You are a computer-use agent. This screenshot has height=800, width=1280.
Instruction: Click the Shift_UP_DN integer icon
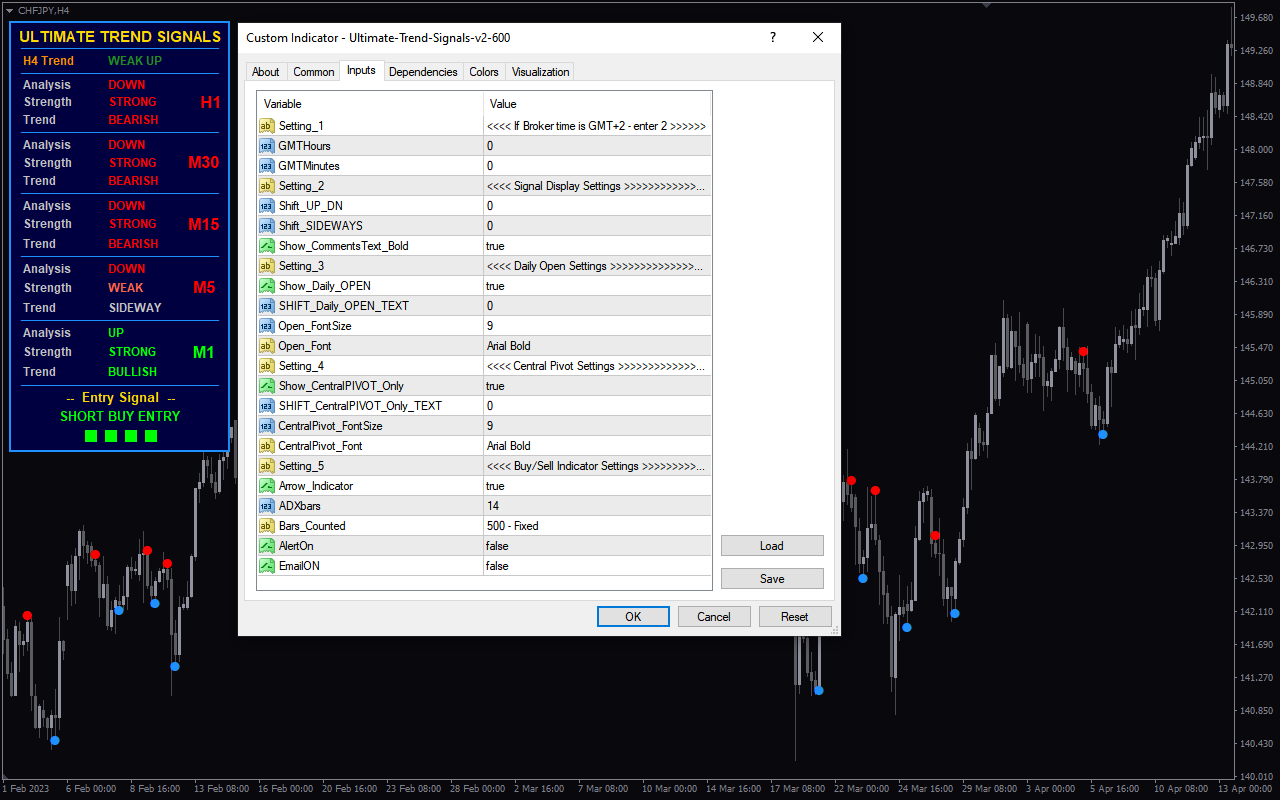click(267, 206)
